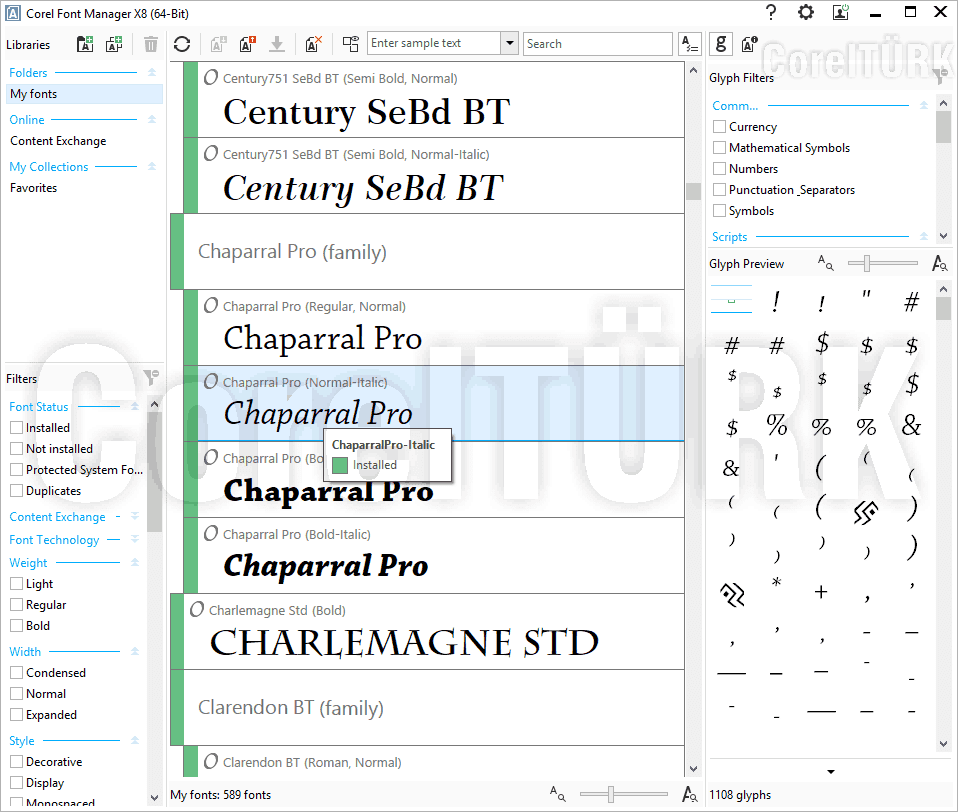958x812 pixels.
Task: Check the Punctuation_Separators glyph filter
Action: pos(720,189)
